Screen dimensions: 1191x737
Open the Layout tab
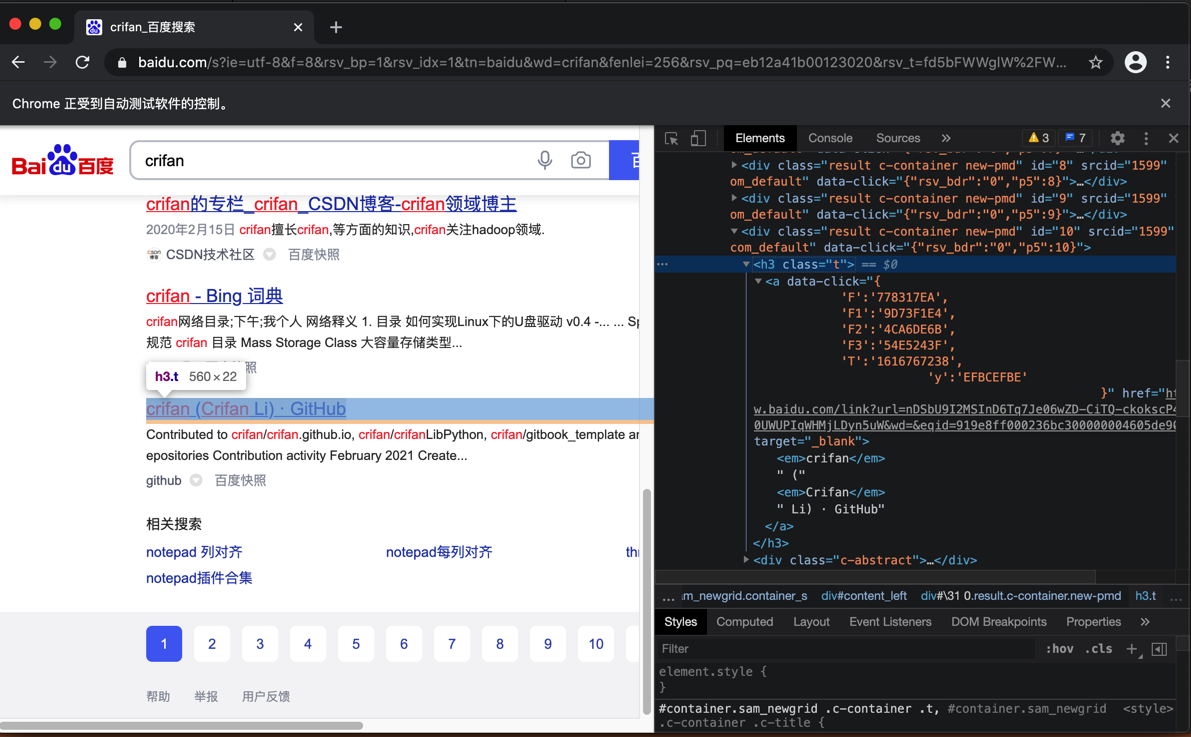click(x=811, y=622)
